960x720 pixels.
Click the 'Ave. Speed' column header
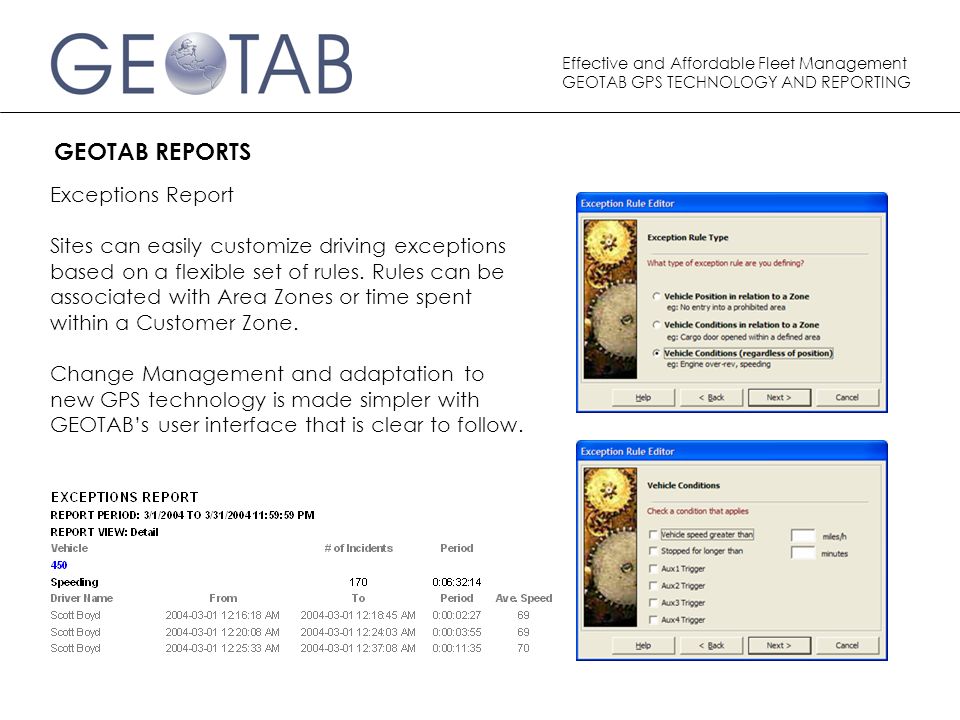tap(523, 598)
